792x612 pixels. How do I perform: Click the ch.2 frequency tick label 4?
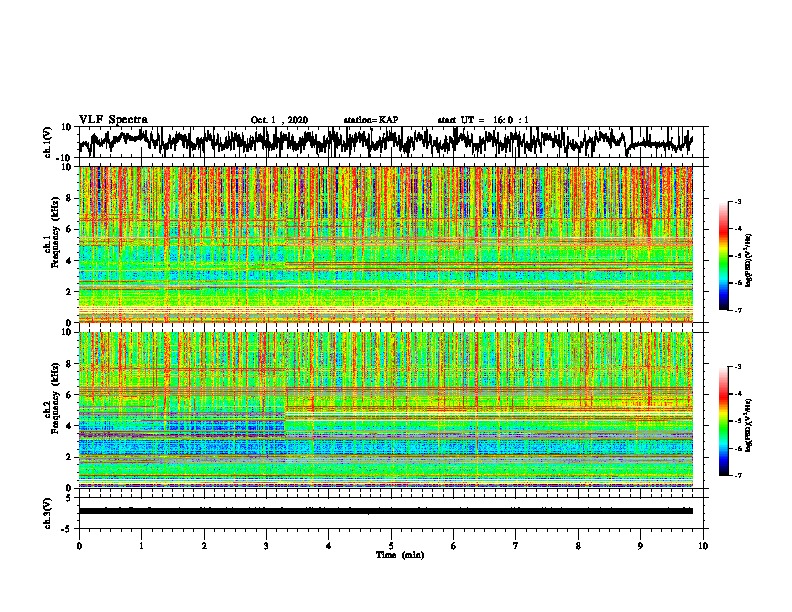tap(70, 426)
